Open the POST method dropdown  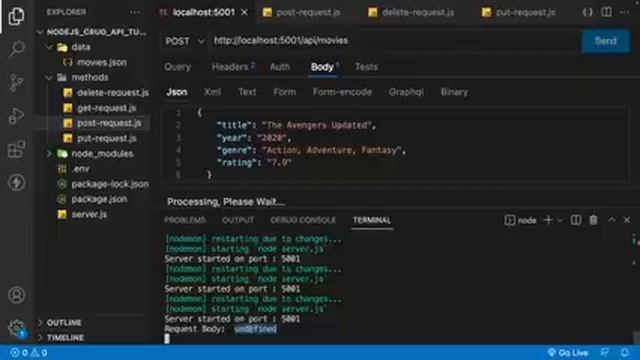coord(184,41)
